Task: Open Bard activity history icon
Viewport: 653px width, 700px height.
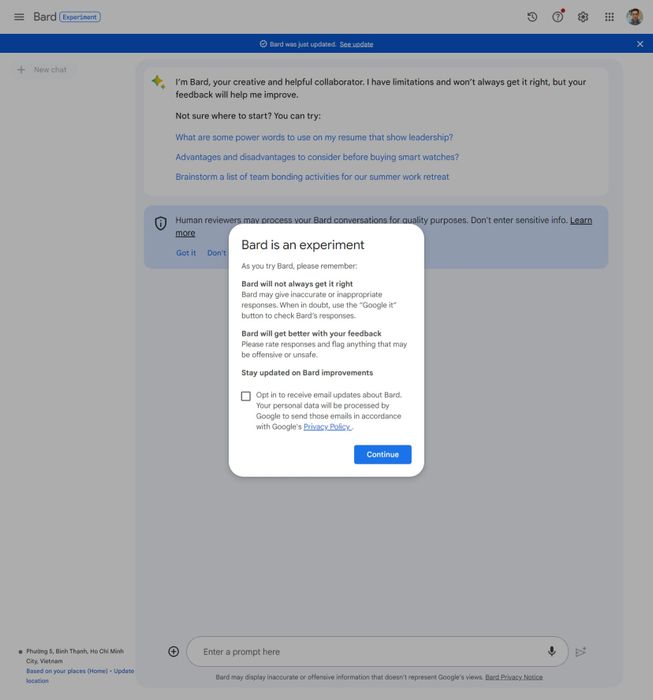Action: point(532,17)
